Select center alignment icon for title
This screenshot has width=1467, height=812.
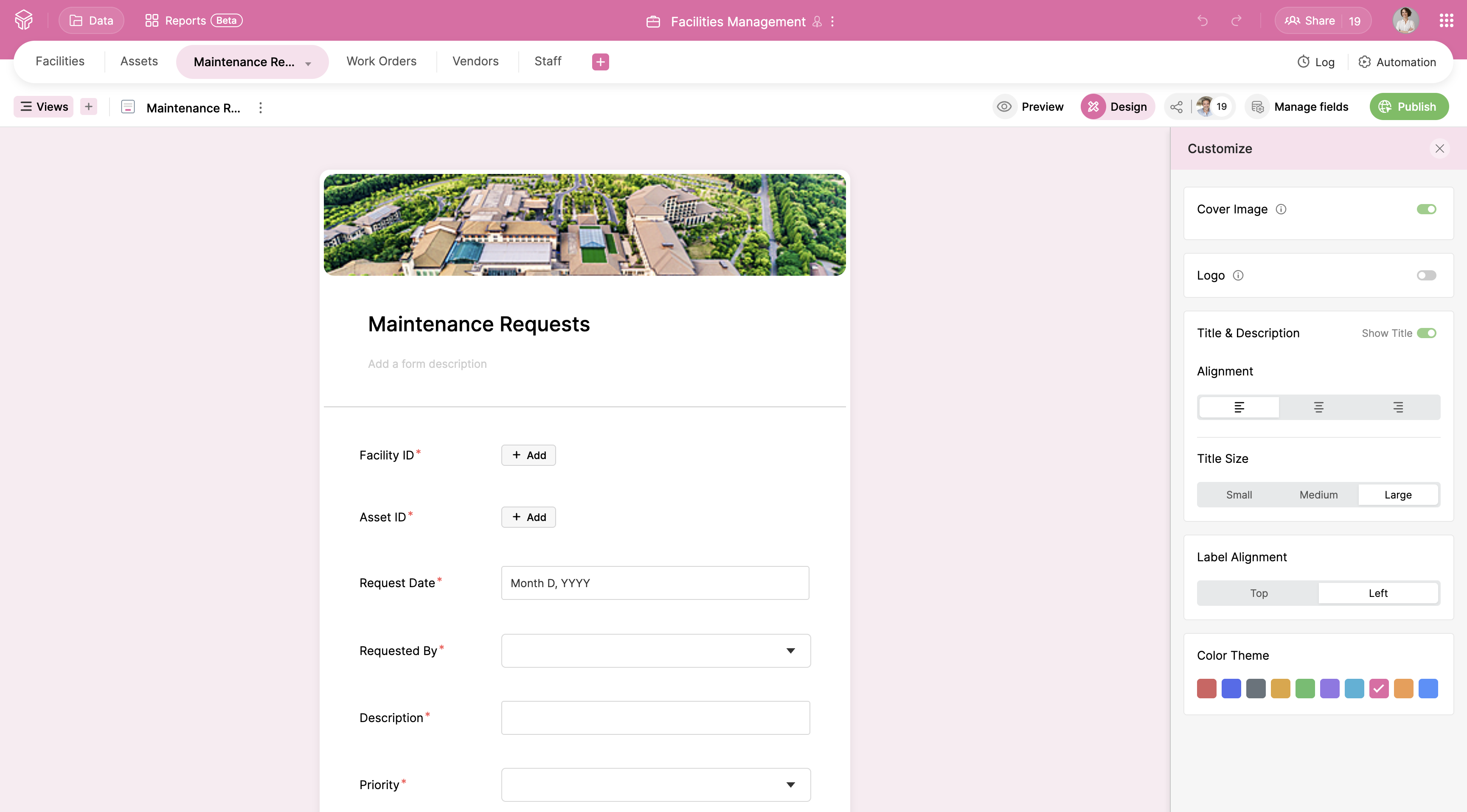pyautogui.click(x=1318, y=407)
